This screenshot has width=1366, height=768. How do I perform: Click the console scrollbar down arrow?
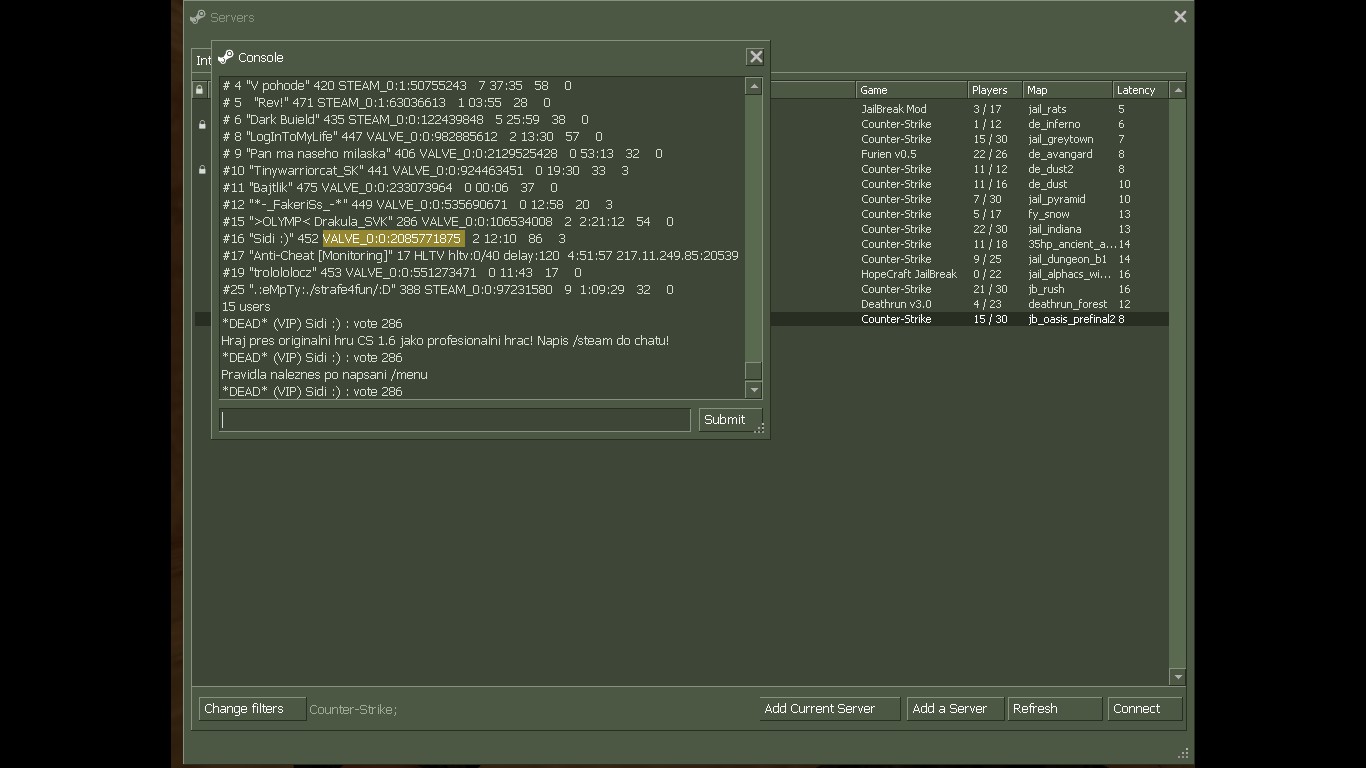(754, 390)
